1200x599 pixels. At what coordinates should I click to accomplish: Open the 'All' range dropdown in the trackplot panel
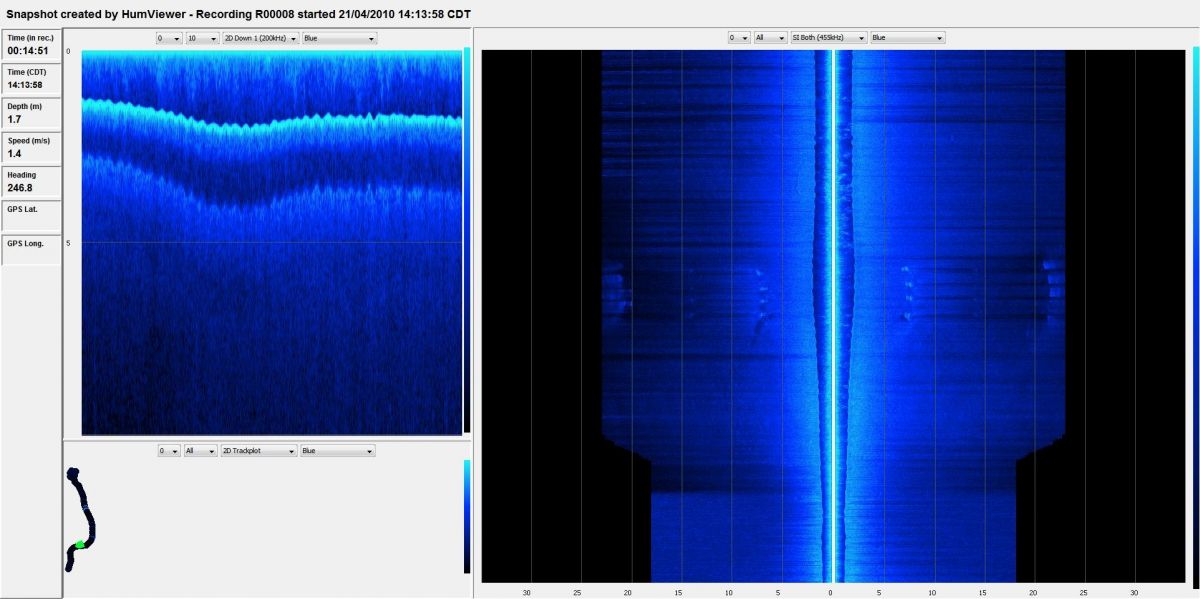tap(200, 451)
